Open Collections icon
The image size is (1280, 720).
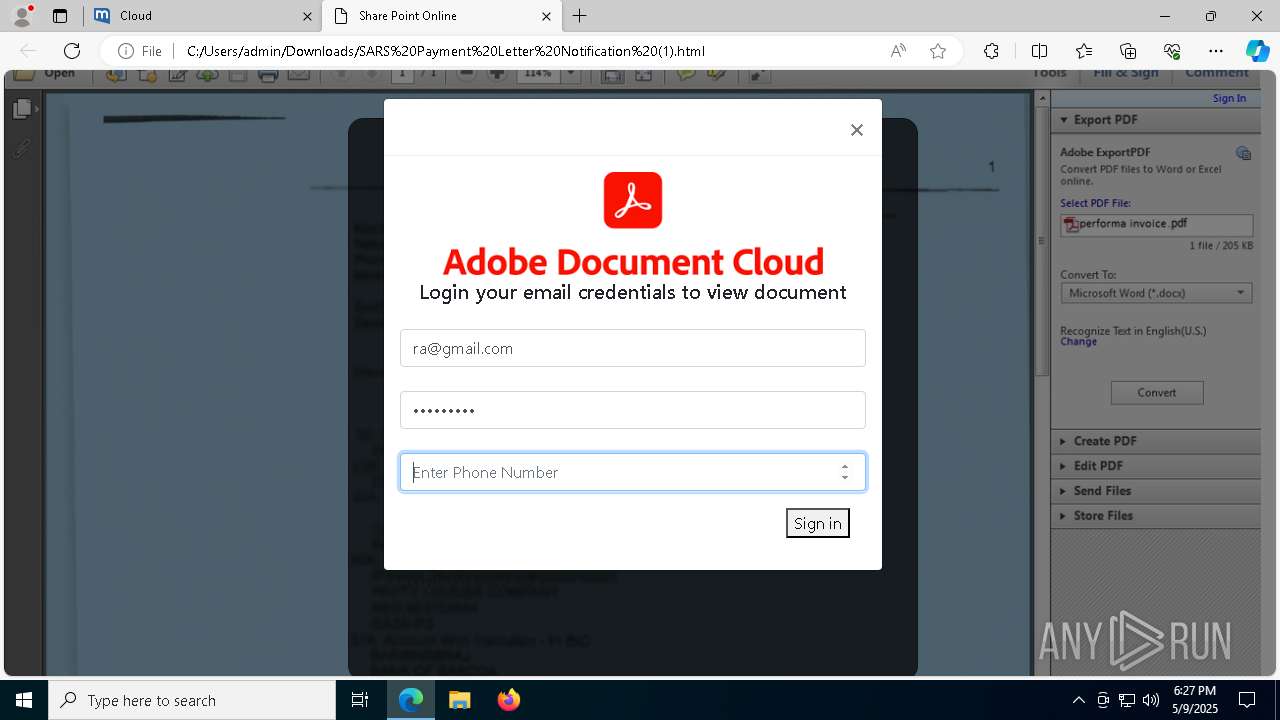click(1128, 51)
